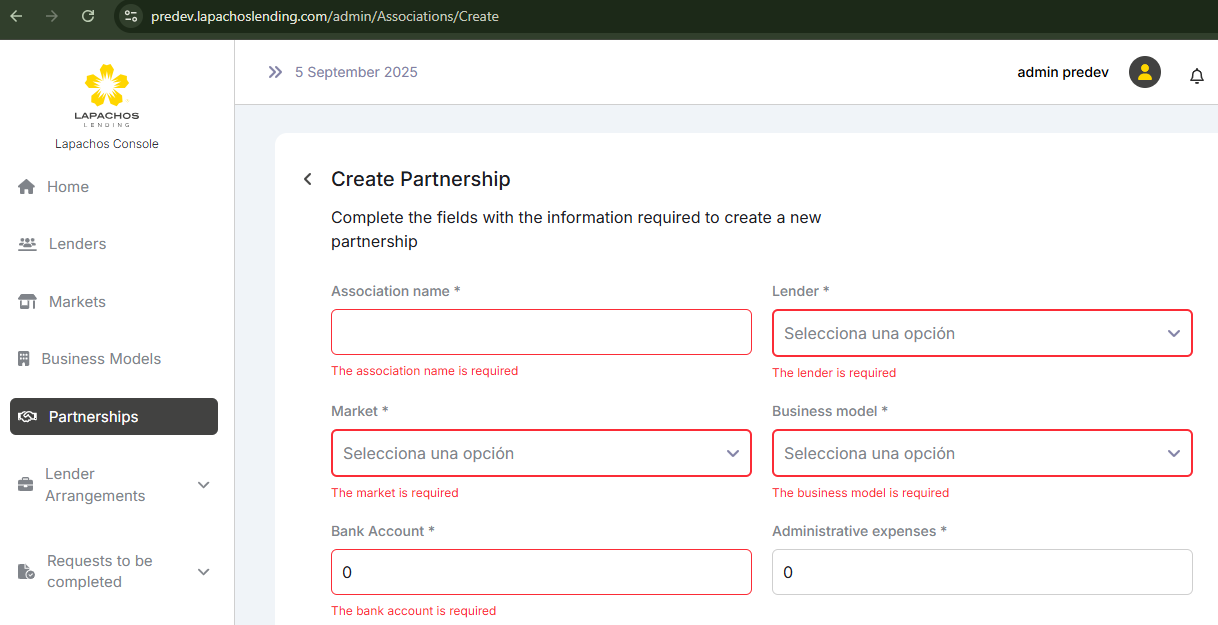Click the Business Models building icon

(x=24, y=359)
